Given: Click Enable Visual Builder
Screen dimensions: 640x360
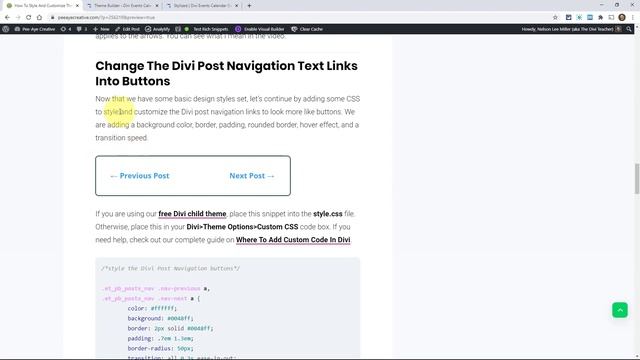Looking at the screenshot, I should pyautogui.click(x=260, y=29).
